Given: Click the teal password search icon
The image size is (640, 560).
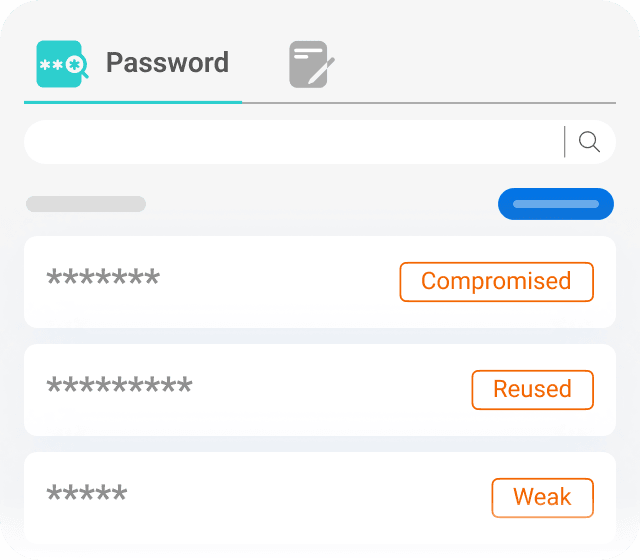Looking at the screenshot, I should pyautogui.click(x=62, y=64).
